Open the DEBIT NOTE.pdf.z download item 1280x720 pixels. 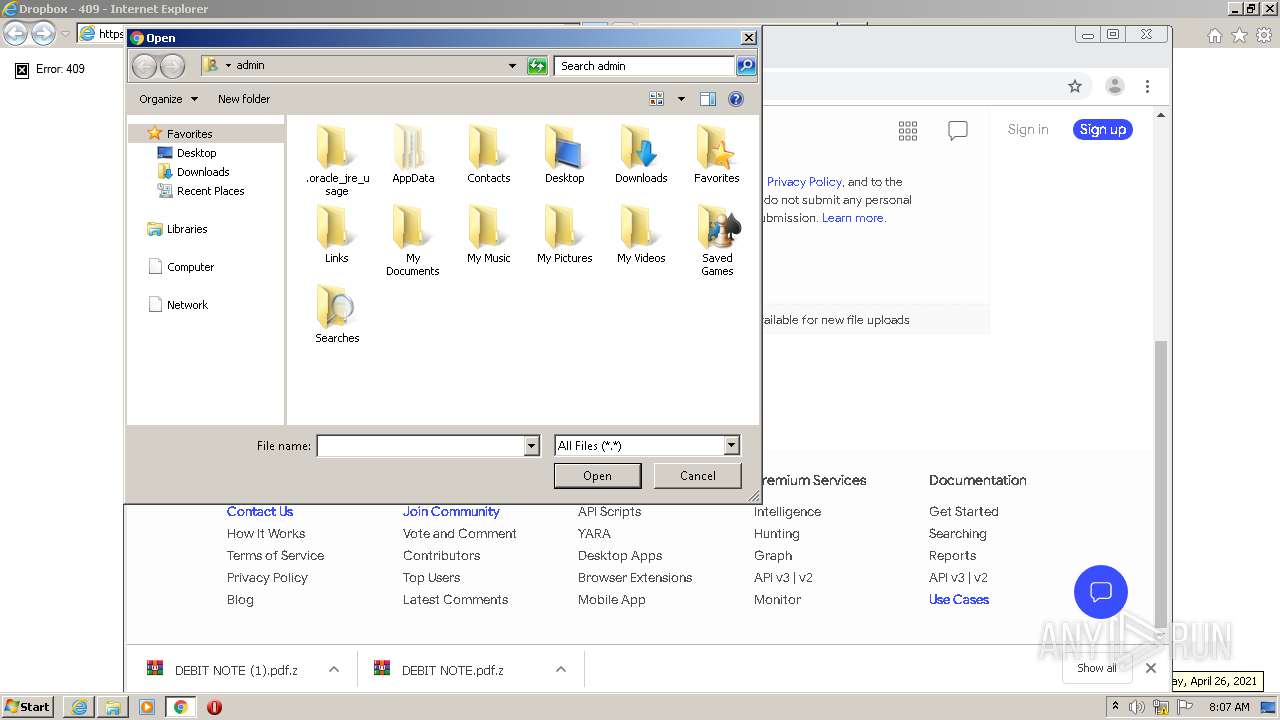(x=452, y=670)
